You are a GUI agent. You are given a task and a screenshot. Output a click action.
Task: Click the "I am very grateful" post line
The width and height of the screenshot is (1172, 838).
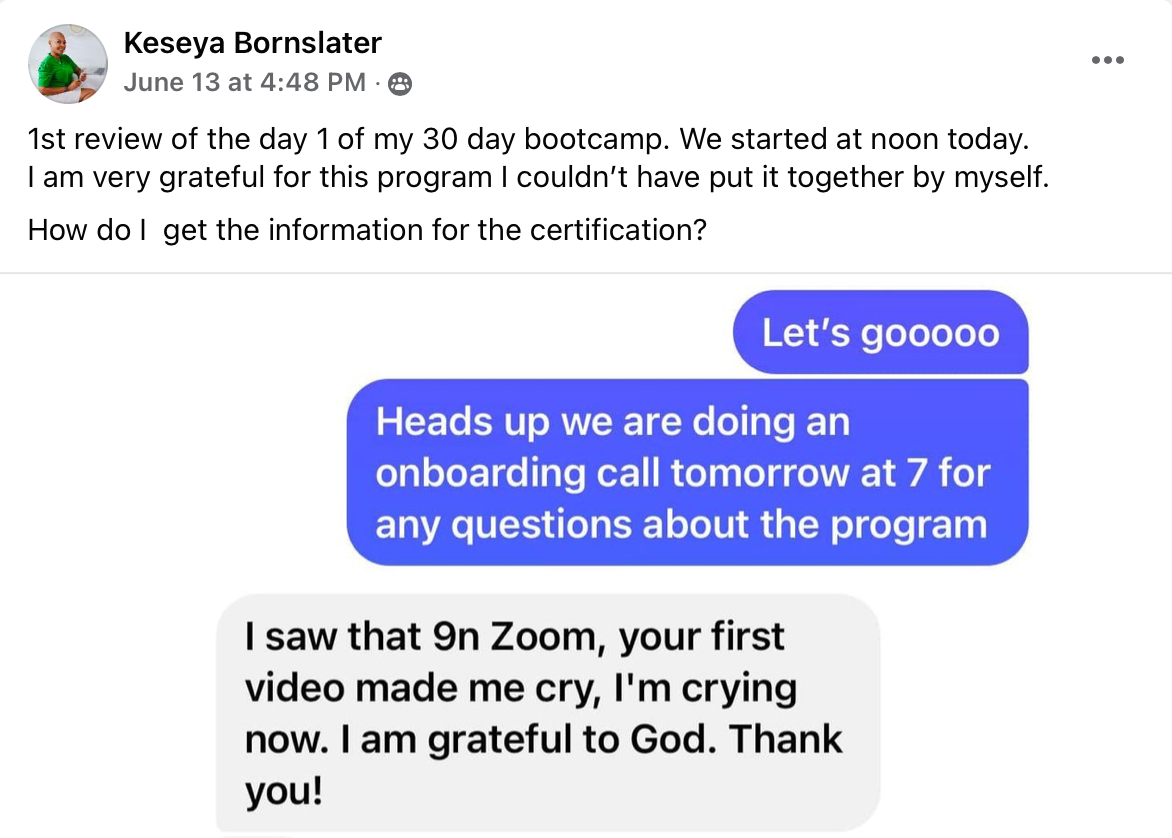[x=538, y=180]
